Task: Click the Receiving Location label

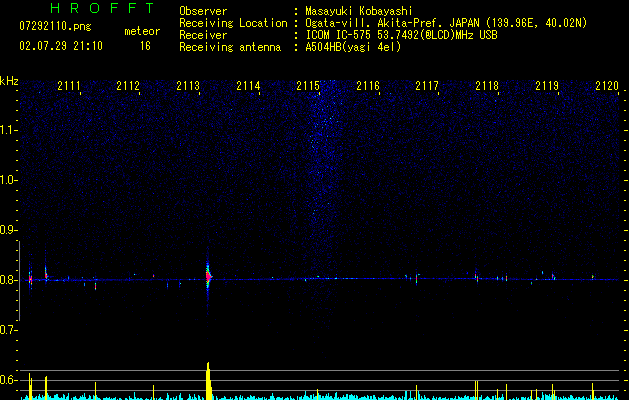Action: click(x=233, y=23)
